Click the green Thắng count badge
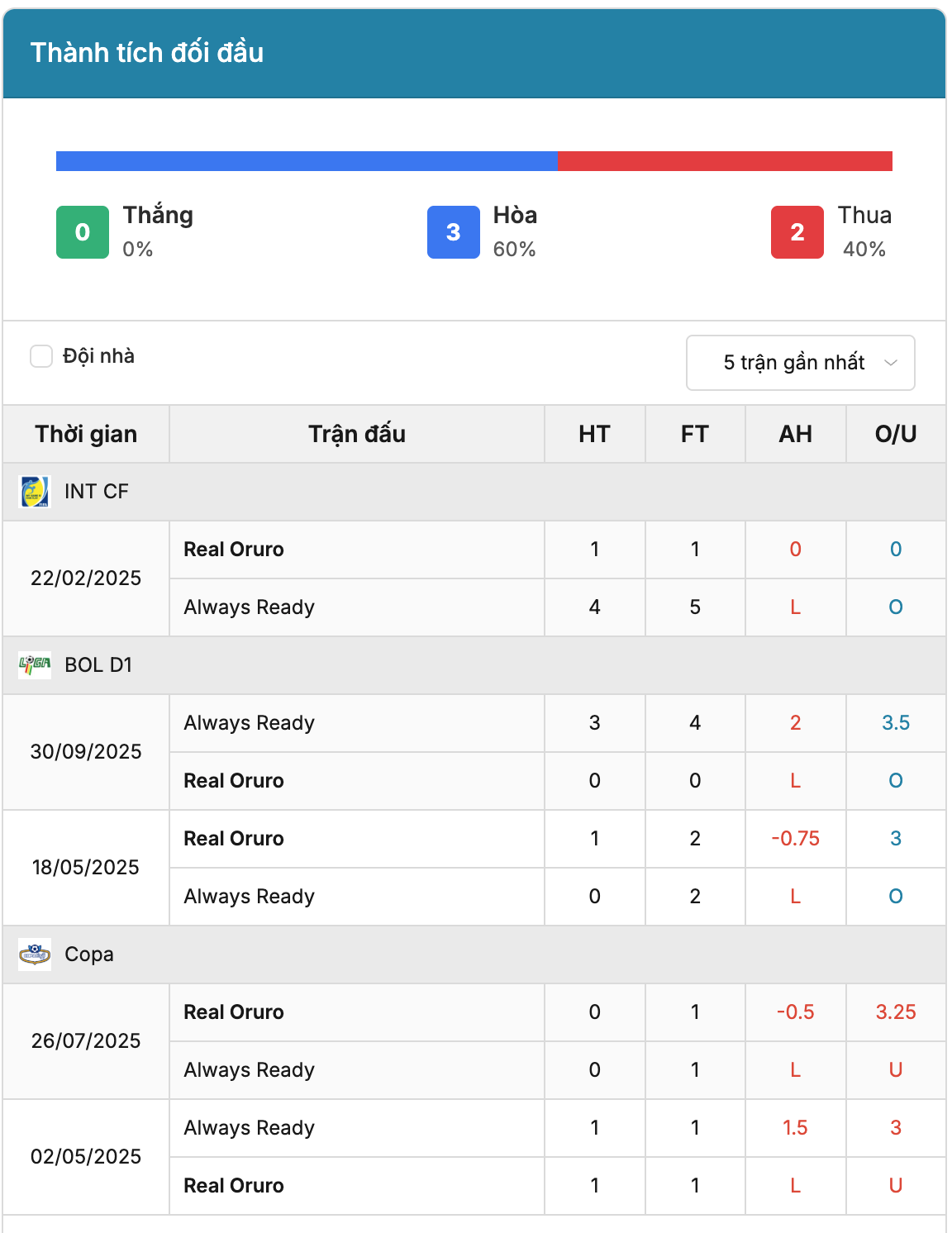The height and width of the screenshot is (1233, 952). coord(83,232)
